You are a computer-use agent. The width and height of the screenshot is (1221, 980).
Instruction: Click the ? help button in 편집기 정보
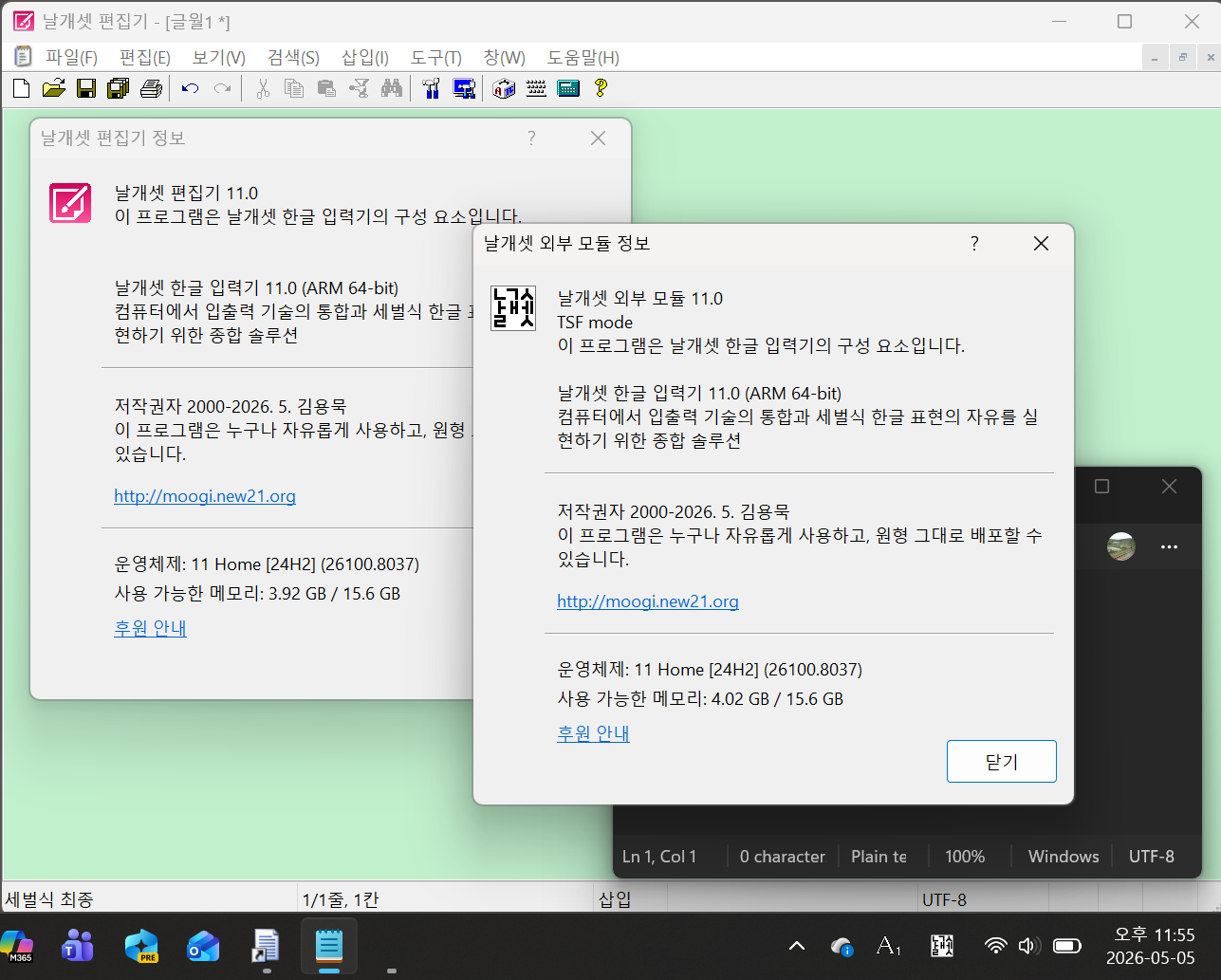[x=531, y=139]
